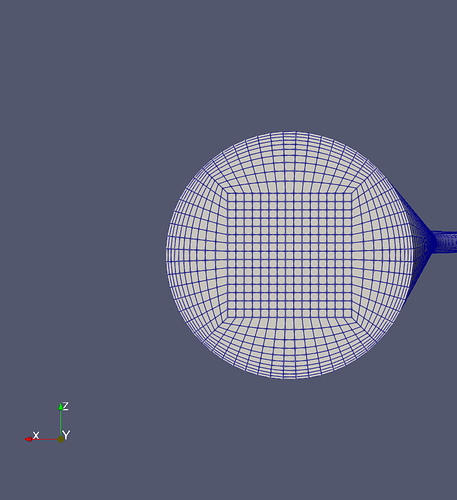Select the X label on the orientation axes

click(36, 435)
